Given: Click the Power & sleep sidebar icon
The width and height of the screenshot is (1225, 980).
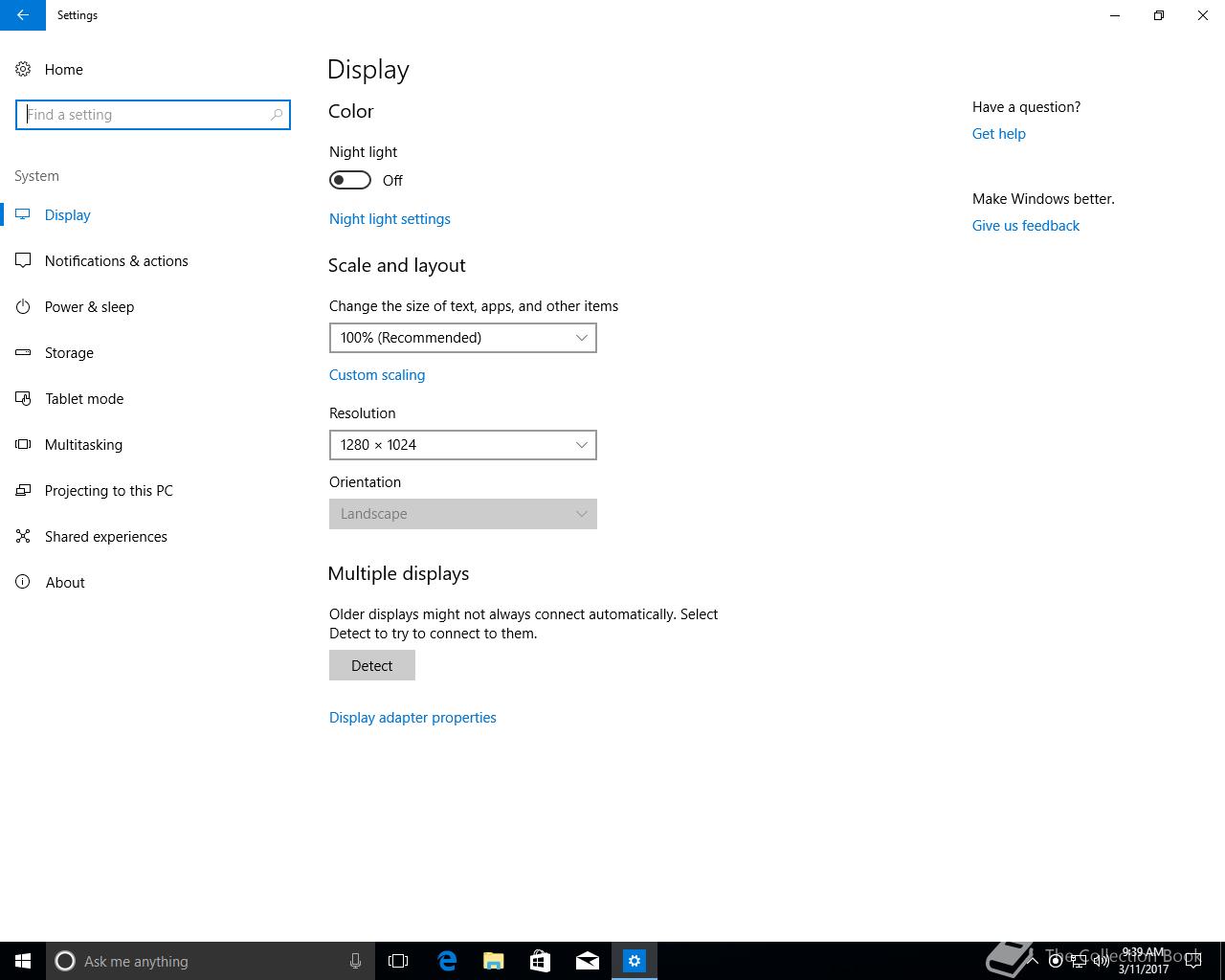Looking at the screenshot, I should 23,306.
